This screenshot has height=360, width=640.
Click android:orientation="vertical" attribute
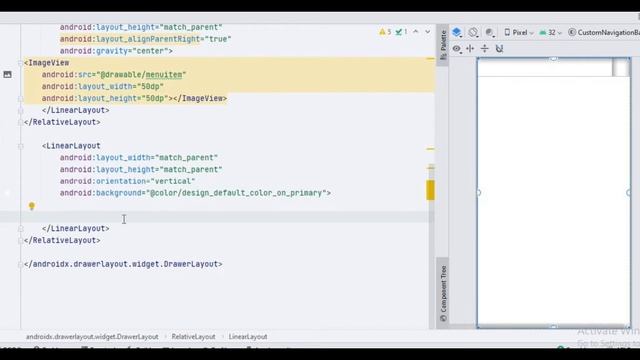(x=127, y=181)
